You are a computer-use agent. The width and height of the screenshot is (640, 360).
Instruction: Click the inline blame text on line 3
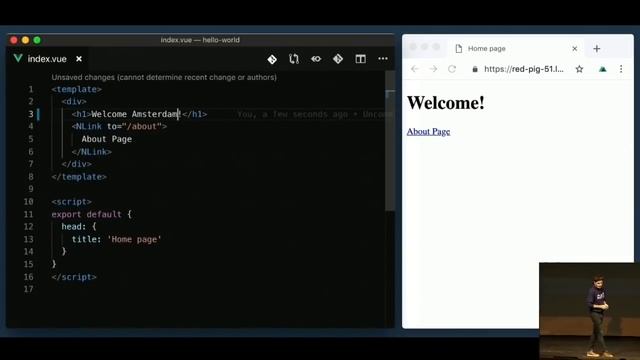pos(314,114)
